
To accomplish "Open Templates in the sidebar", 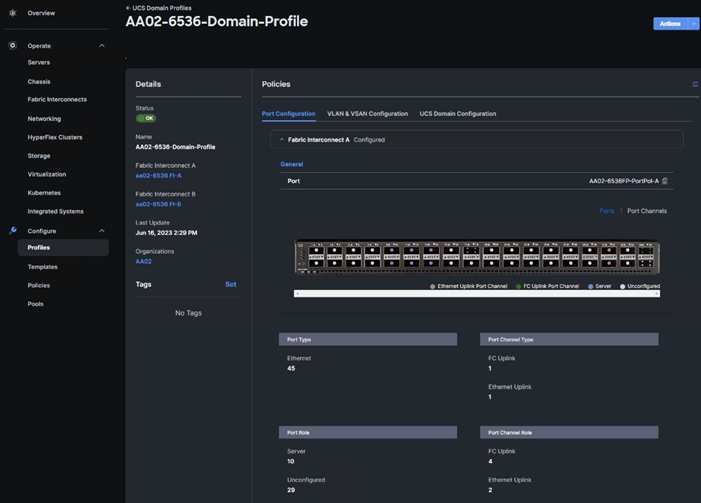I will click(x=42, y=266).
